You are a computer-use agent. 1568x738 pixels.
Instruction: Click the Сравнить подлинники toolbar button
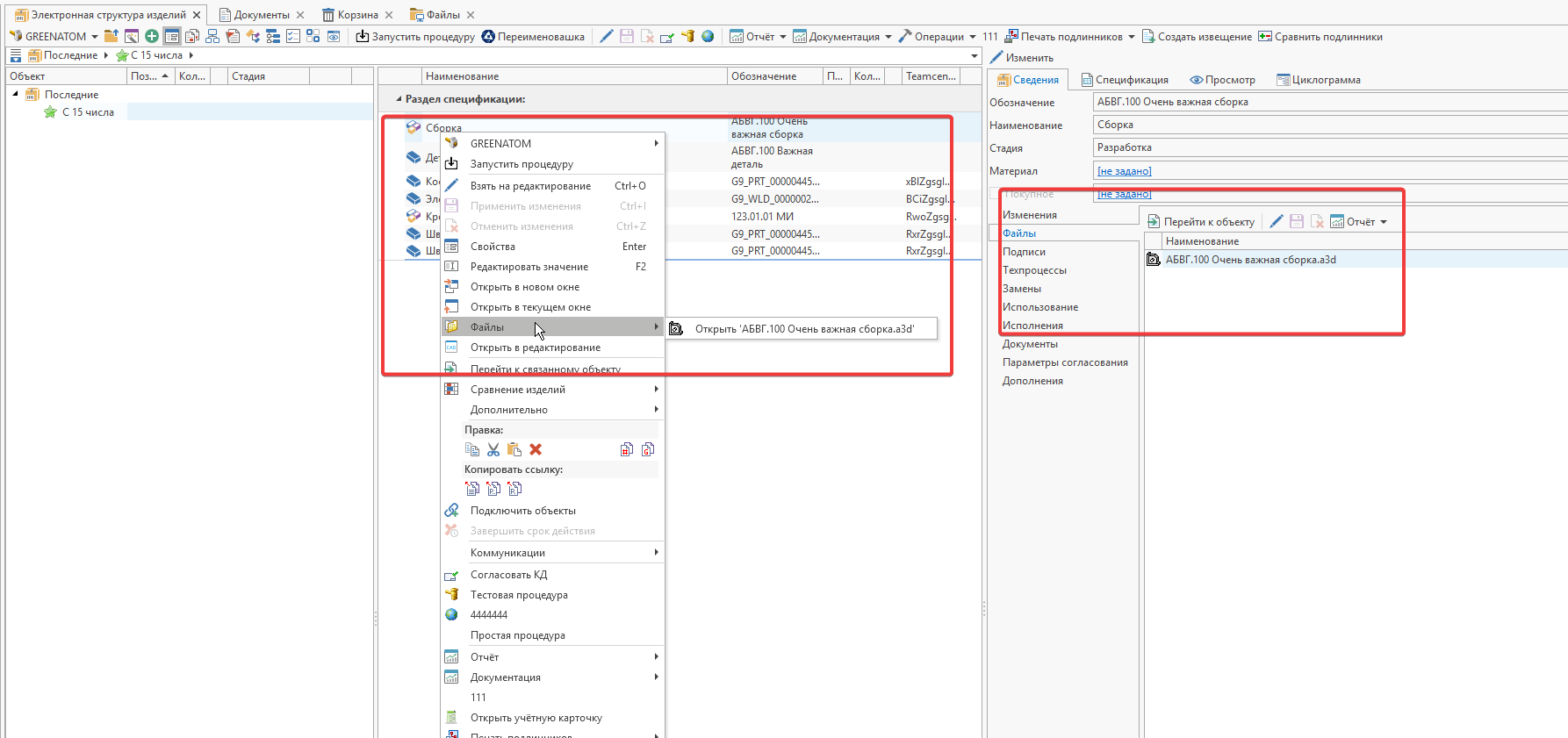coord(1320,37)
